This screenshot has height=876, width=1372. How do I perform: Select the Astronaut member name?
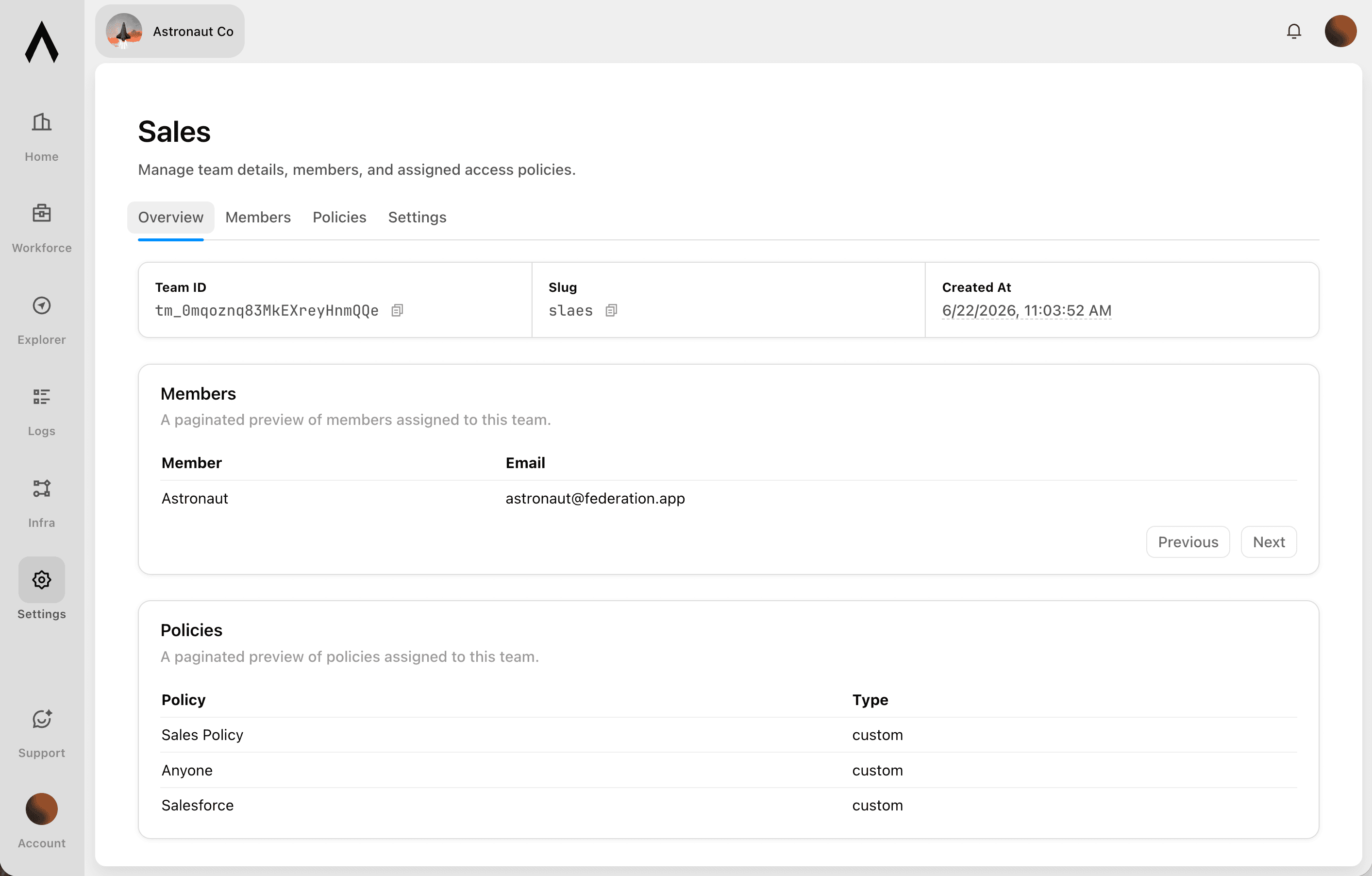[195, 498]
